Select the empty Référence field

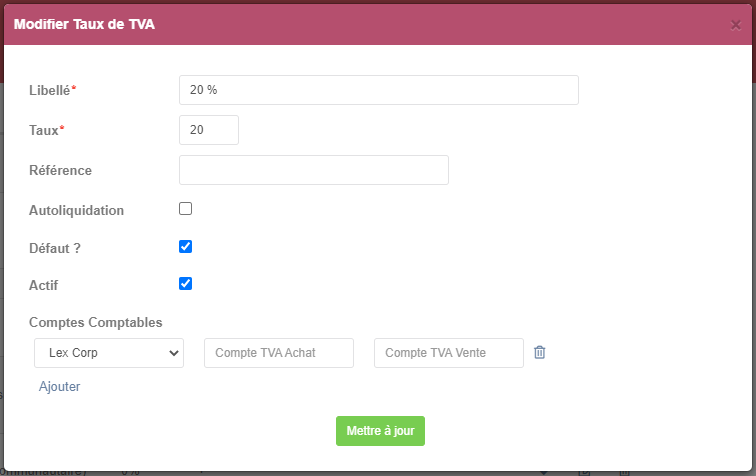point(314,170)
